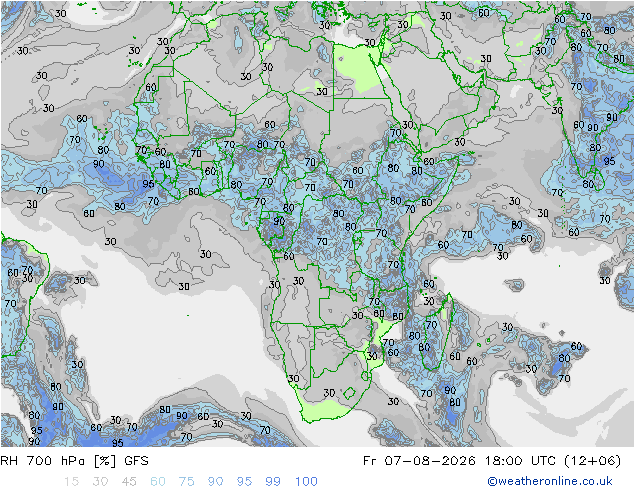Click the legend value 15

click(x=71, y=482)
